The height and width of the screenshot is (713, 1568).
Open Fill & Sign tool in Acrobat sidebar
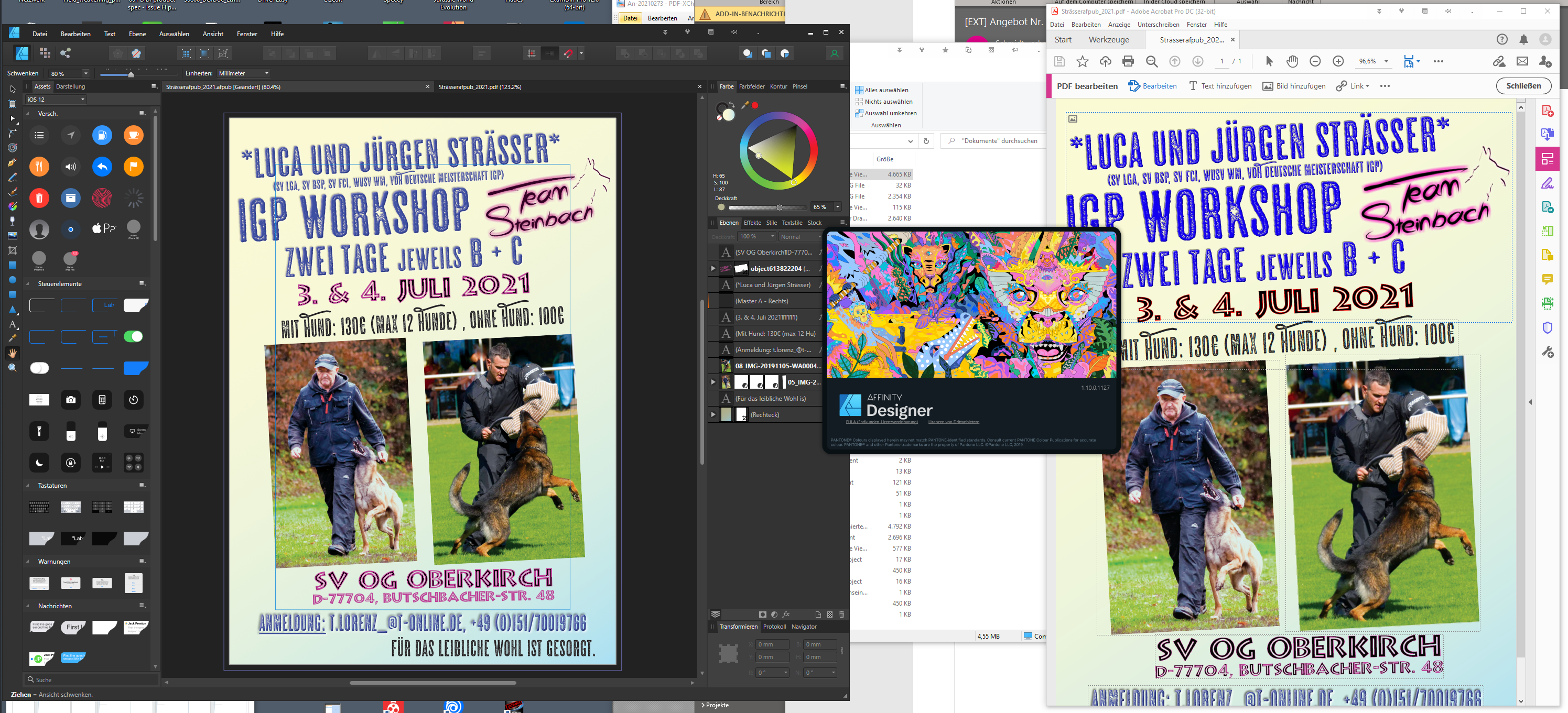(x=1548, y=182)
